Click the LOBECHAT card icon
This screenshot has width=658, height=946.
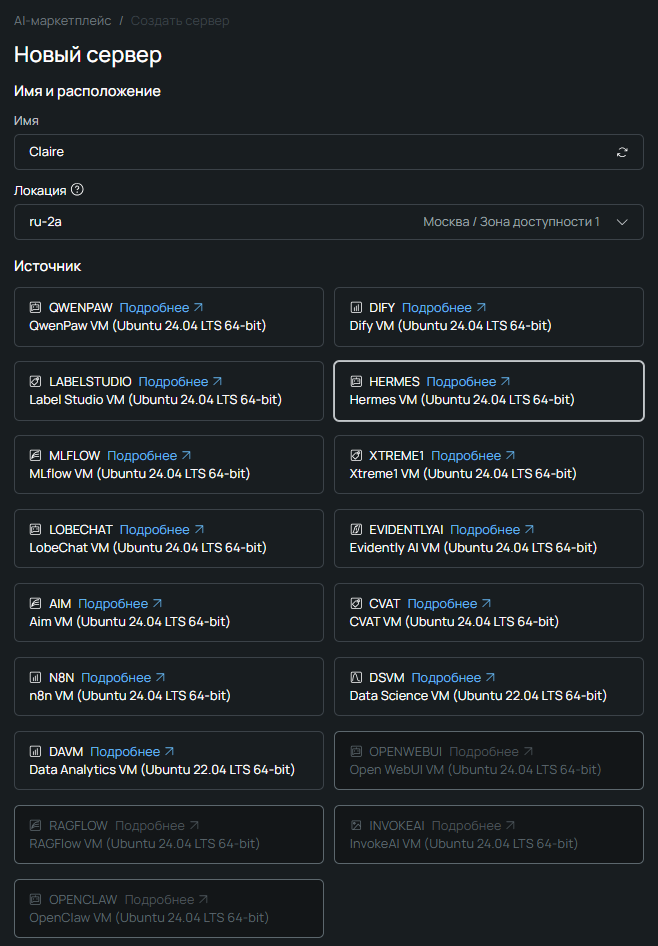pyautogui.click(x=36, y=530)
